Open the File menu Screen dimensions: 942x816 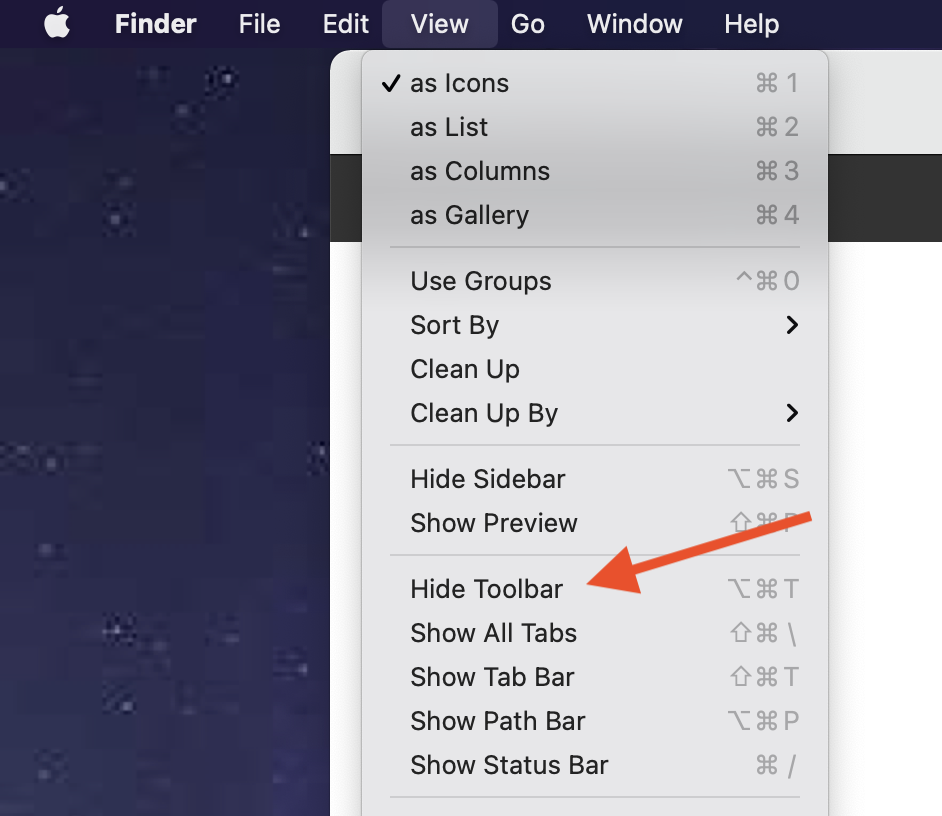tap(260, 24)
